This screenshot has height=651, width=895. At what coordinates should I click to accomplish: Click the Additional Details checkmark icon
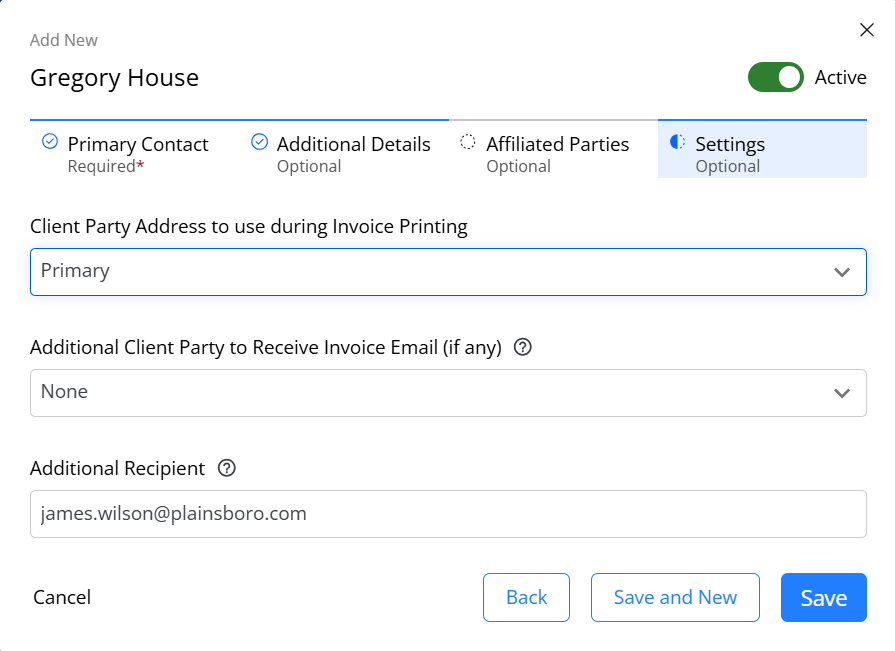click(259, 141)
